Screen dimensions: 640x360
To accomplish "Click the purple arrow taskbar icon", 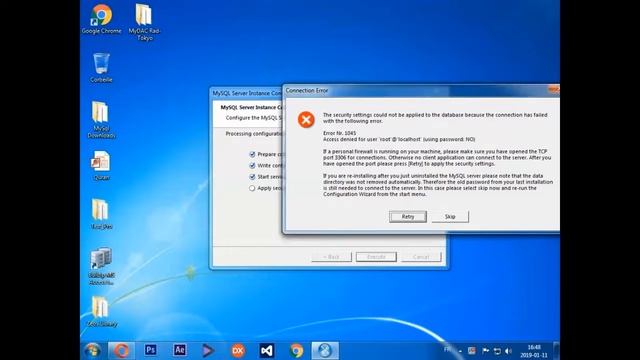I will [208, 350].
